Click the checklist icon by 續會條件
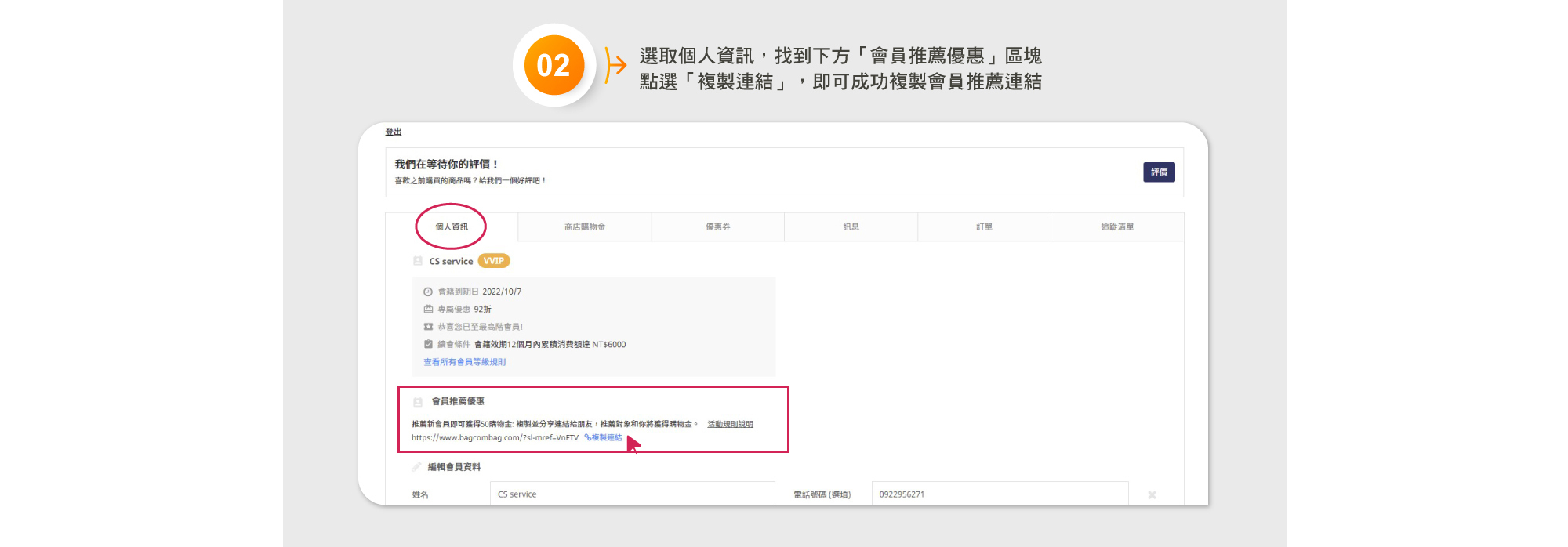Image resolution: width=1568 pixels, height=547 pixels. click(428, 344)
